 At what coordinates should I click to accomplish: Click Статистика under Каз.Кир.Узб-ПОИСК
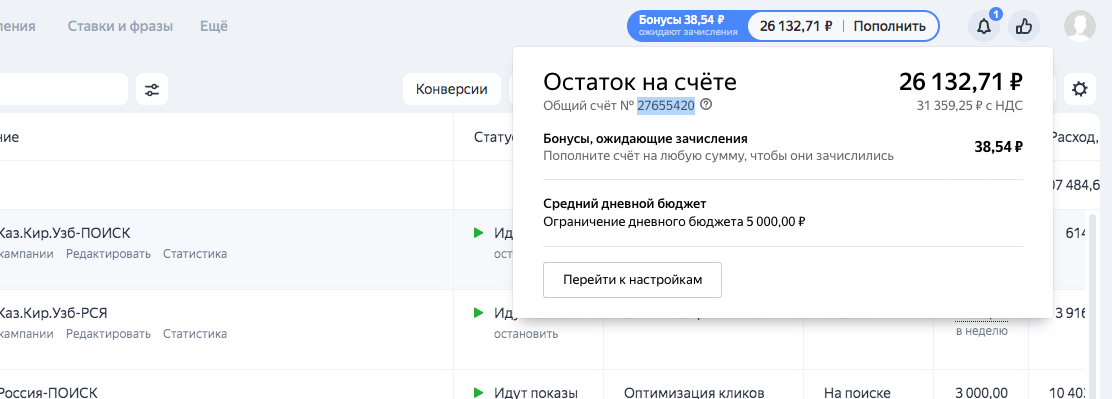195,254
